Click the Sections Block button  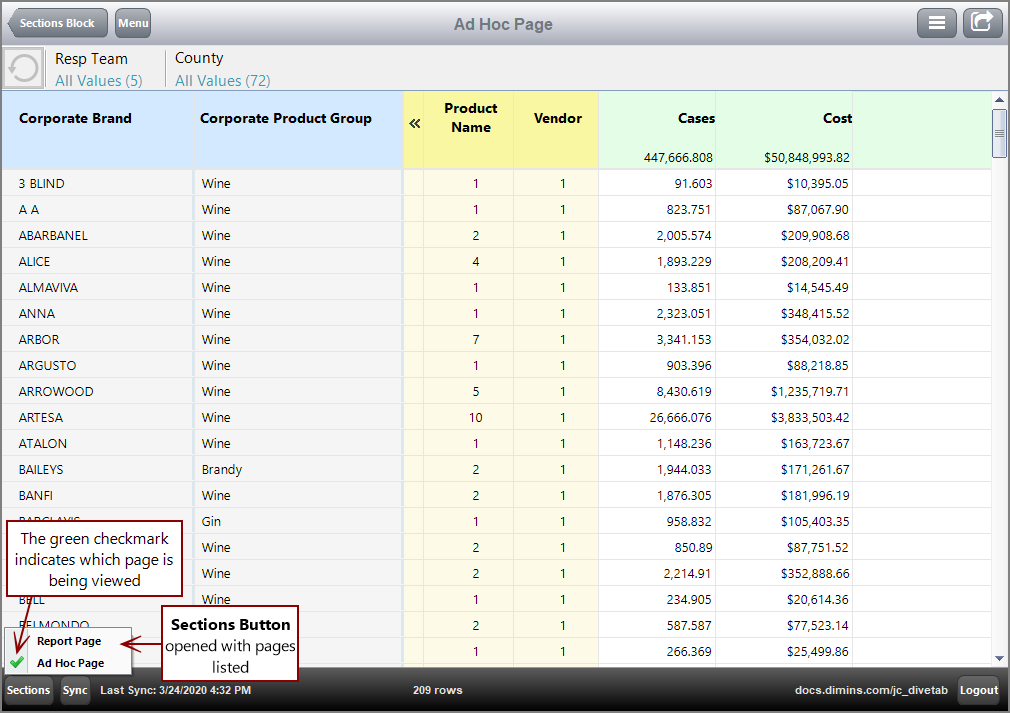point(57,22)
